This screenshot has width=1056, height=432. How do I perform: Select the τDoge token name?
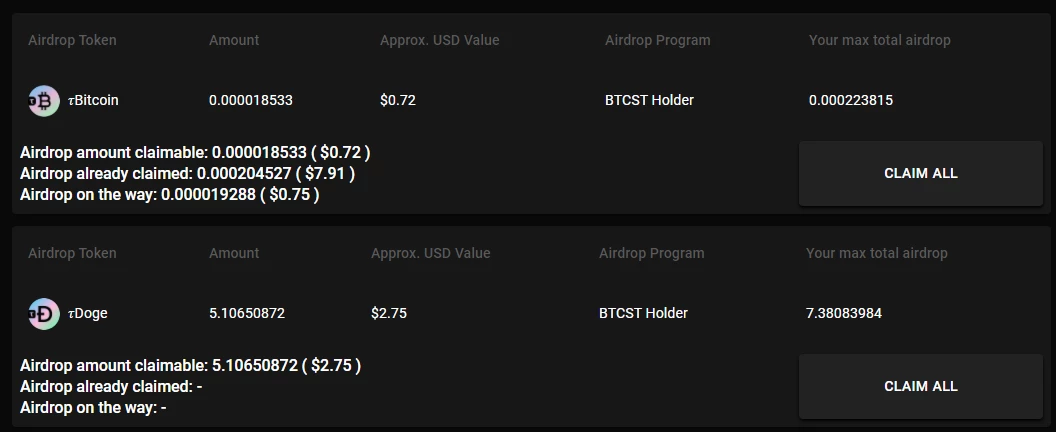(x=88, y=313)
